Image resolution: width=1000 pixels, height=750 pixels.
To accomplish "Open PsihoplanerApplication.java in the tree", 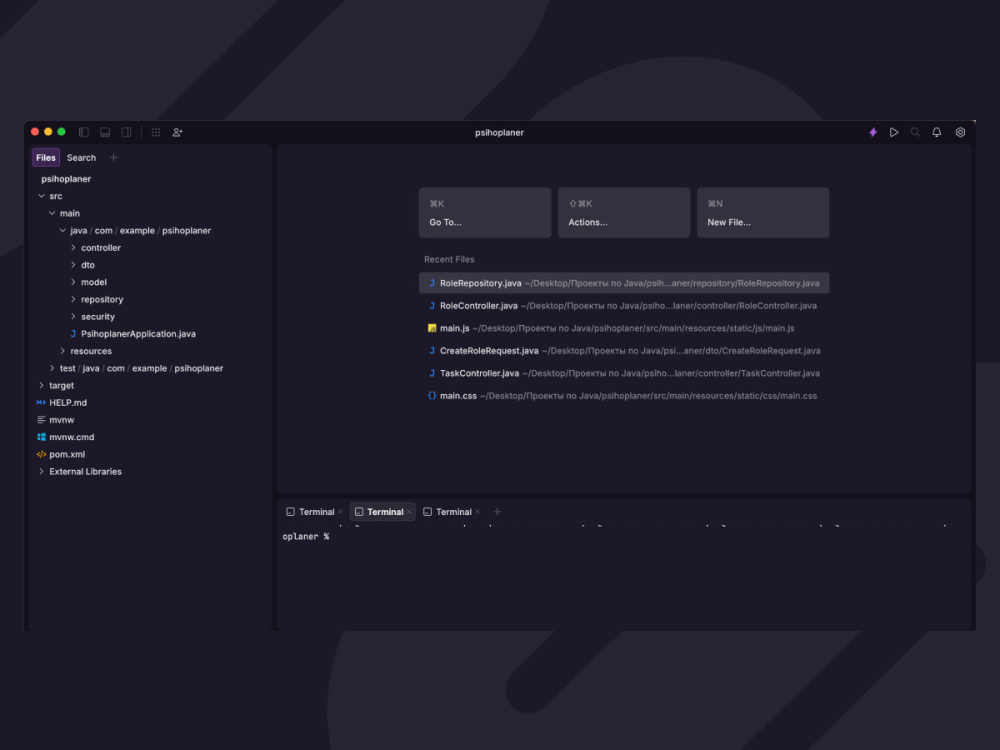I will pos(138,334).
